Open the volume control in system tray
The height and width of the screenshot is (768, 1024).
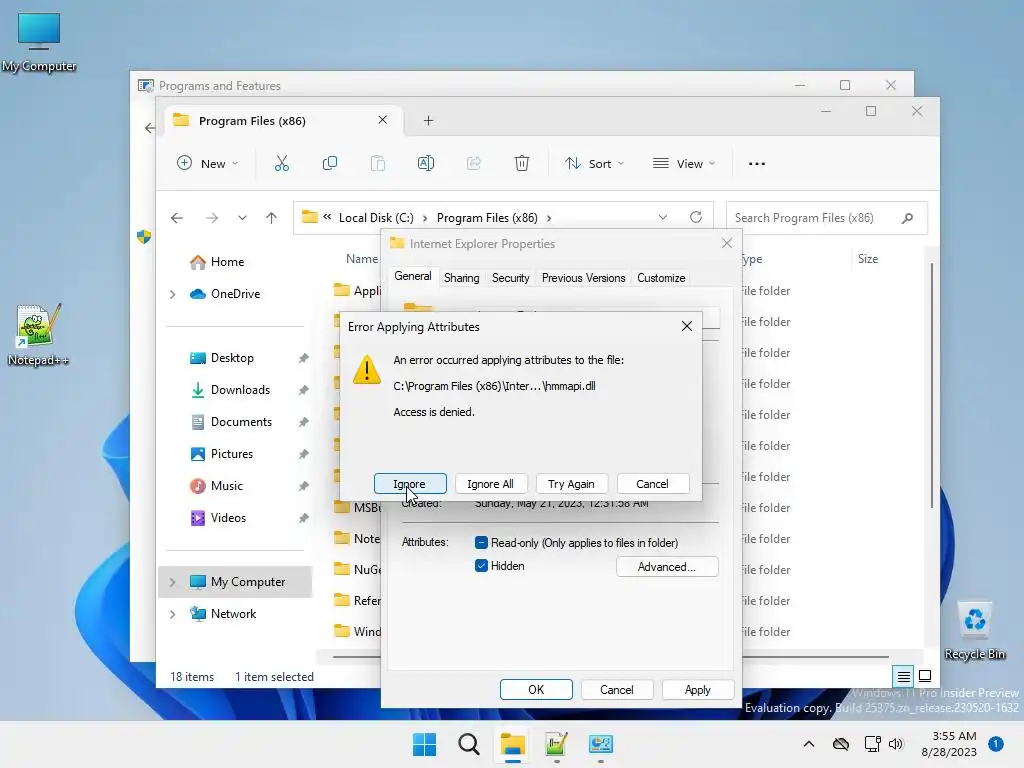[x=896, y=744]
